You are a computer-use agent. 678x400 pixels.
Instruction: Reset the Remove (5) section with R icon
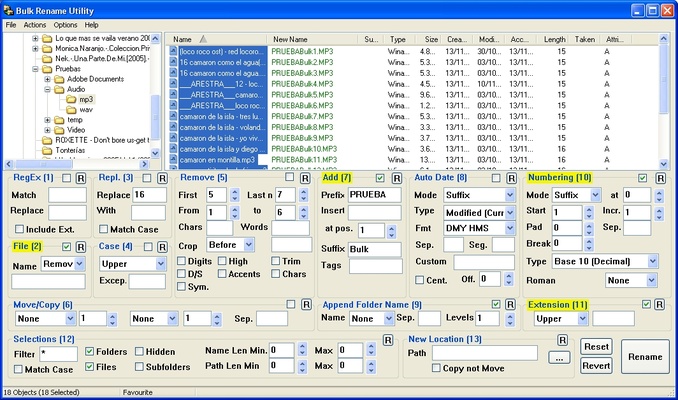coord(306,177)
